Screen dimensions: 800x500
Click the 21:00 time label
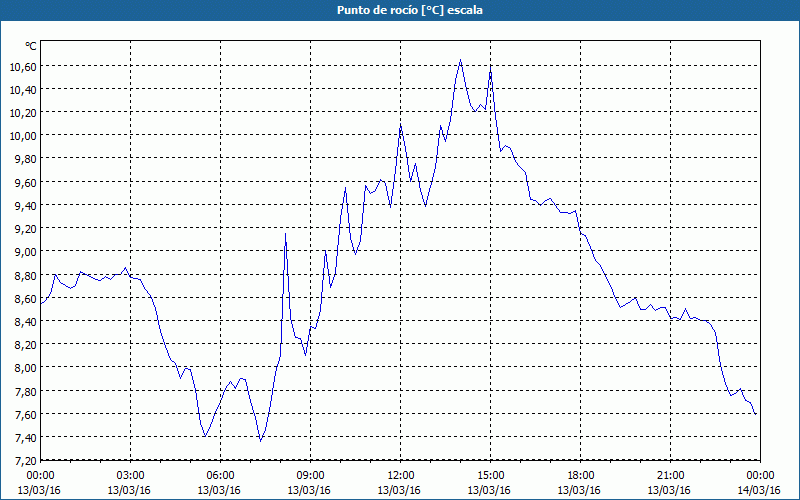coord(670,476)
